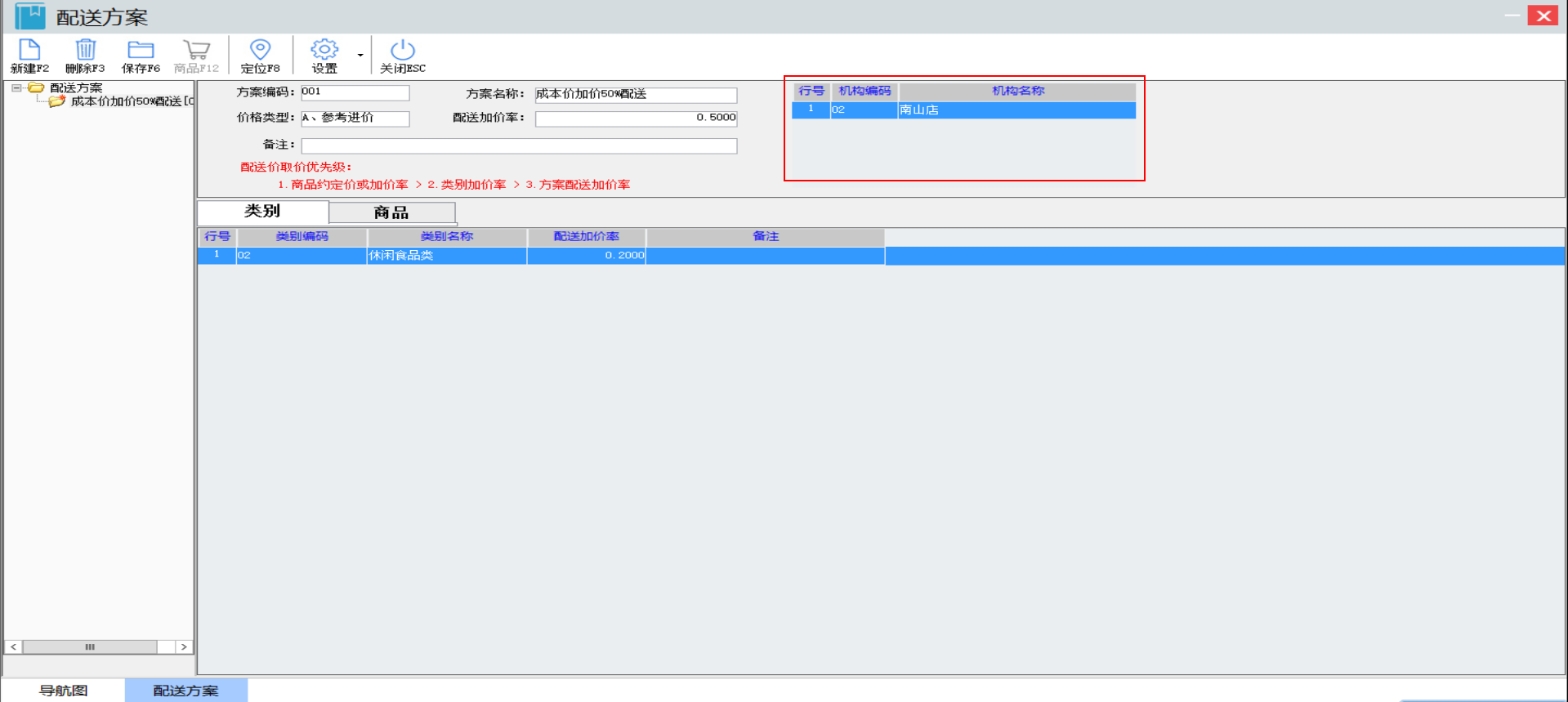Image resolution: width=1568 pixels, height=702 pixels.
Task: Select the 南山店 row in organization table
Action: 1016,110
